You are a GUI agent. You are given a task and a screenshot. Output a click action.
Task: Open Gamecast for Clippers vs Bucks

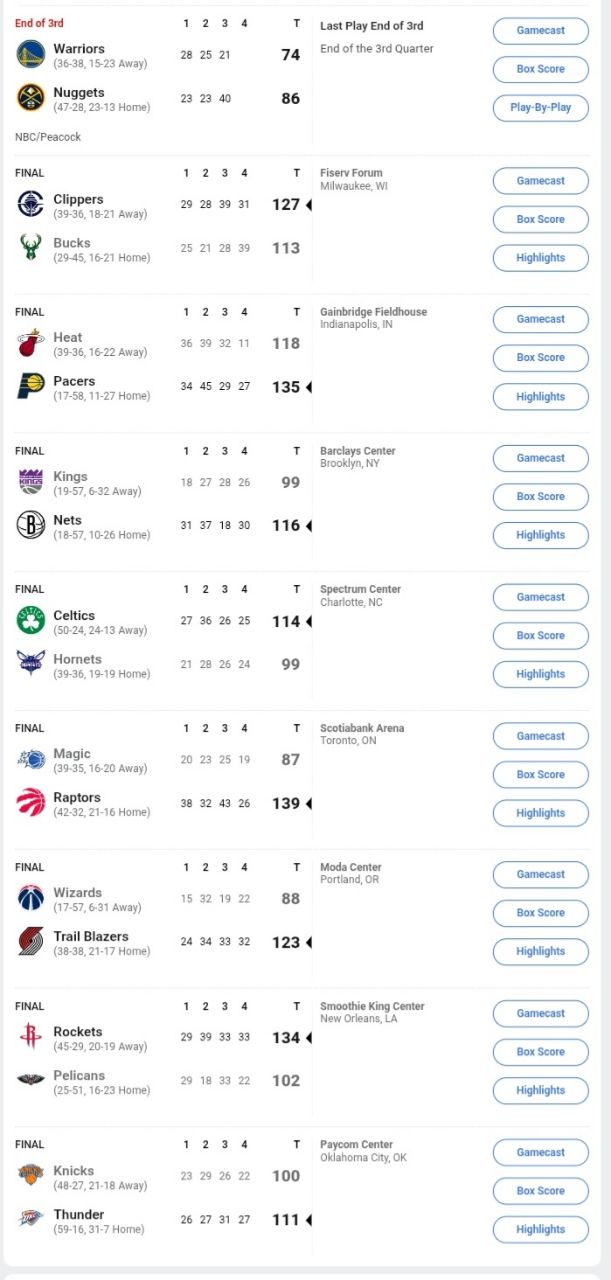[x=540, y=181]
